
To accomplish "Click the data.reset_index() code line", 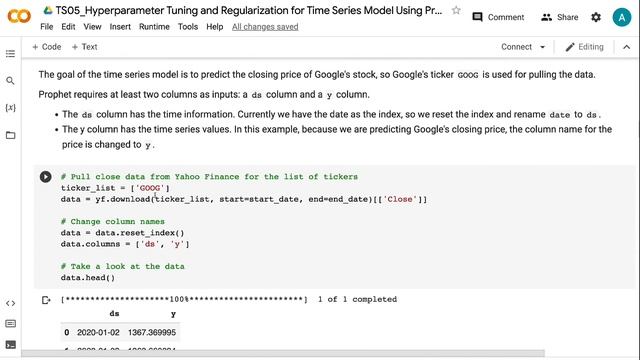I will click(x=122, y=233).
